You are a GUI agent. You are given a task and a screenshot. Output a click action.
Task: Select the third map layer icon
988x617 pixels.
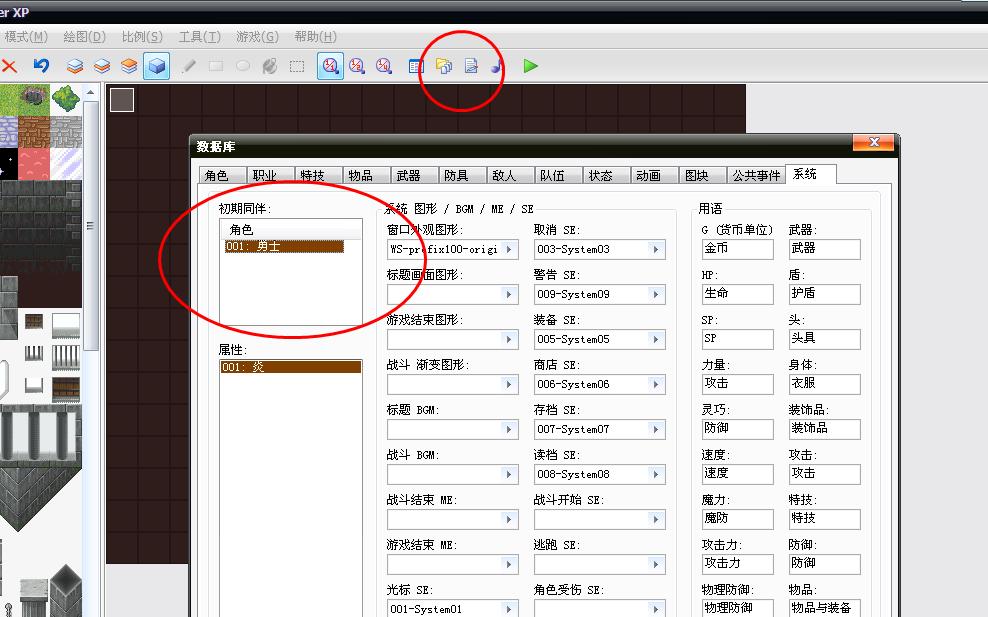129,66
